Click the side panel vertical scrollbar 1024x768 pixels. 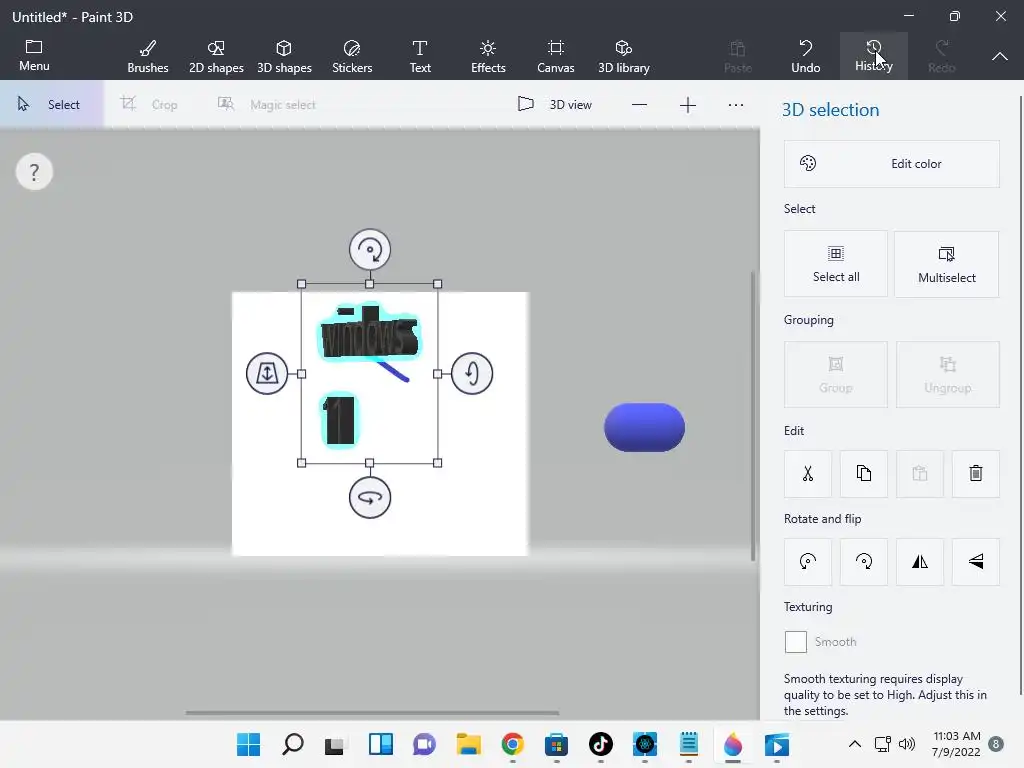(x=1020, y=395)
